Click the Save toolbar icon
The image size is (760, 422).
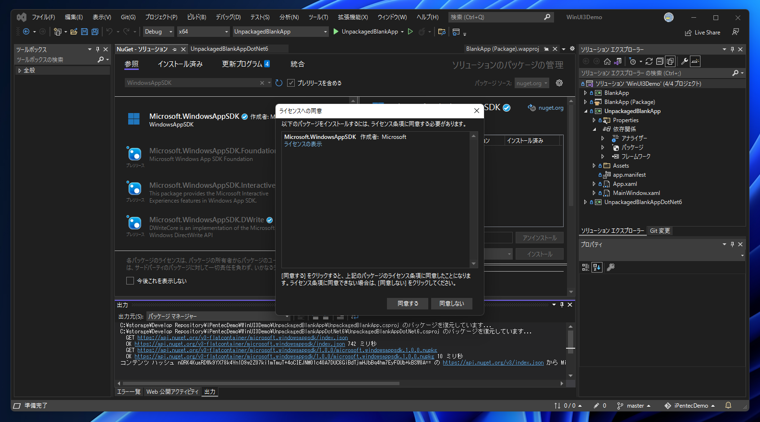pyautogui.click(x=84, y=31)
